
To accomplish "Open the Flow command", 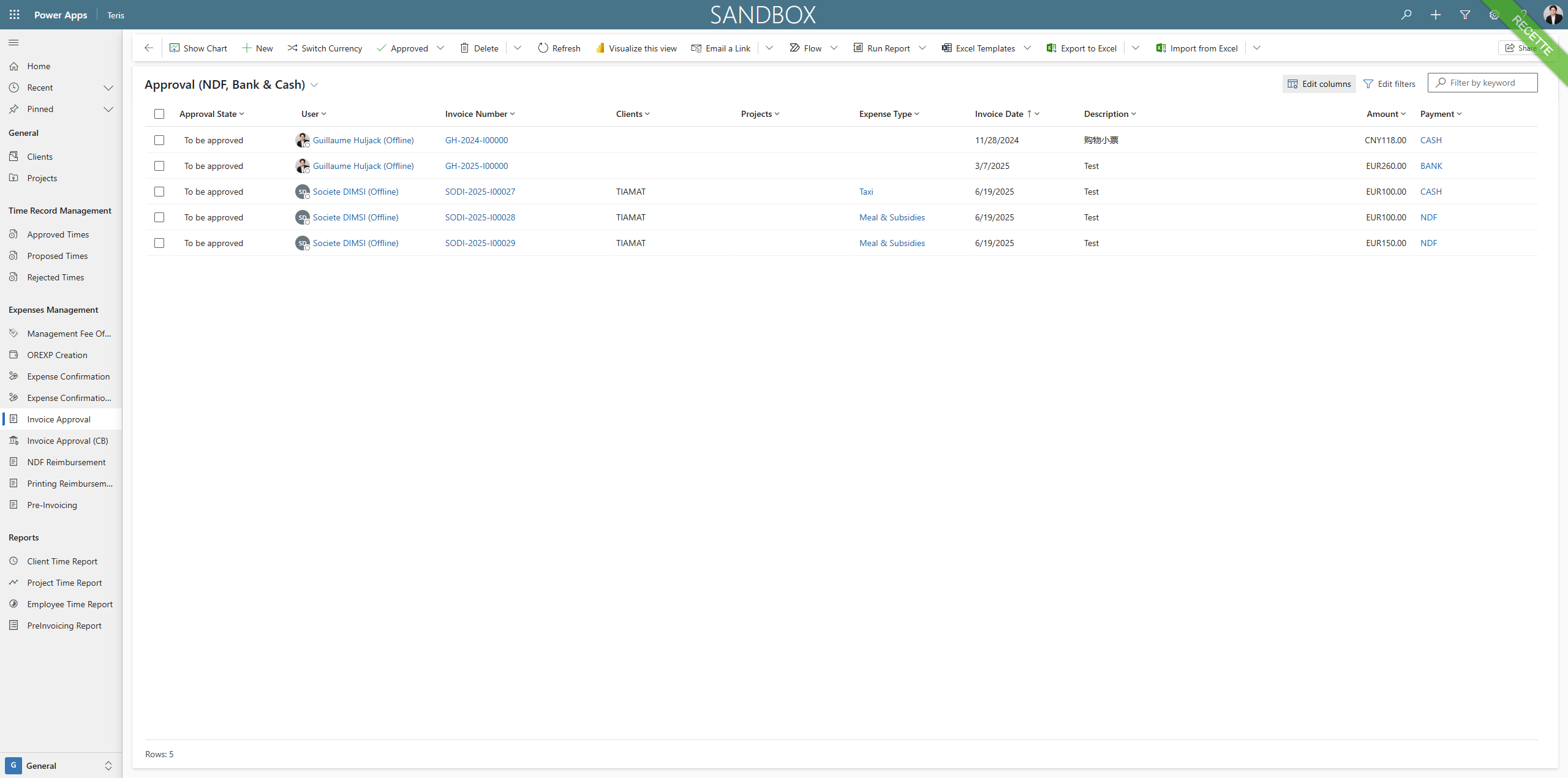I will (x=805, y=48).
